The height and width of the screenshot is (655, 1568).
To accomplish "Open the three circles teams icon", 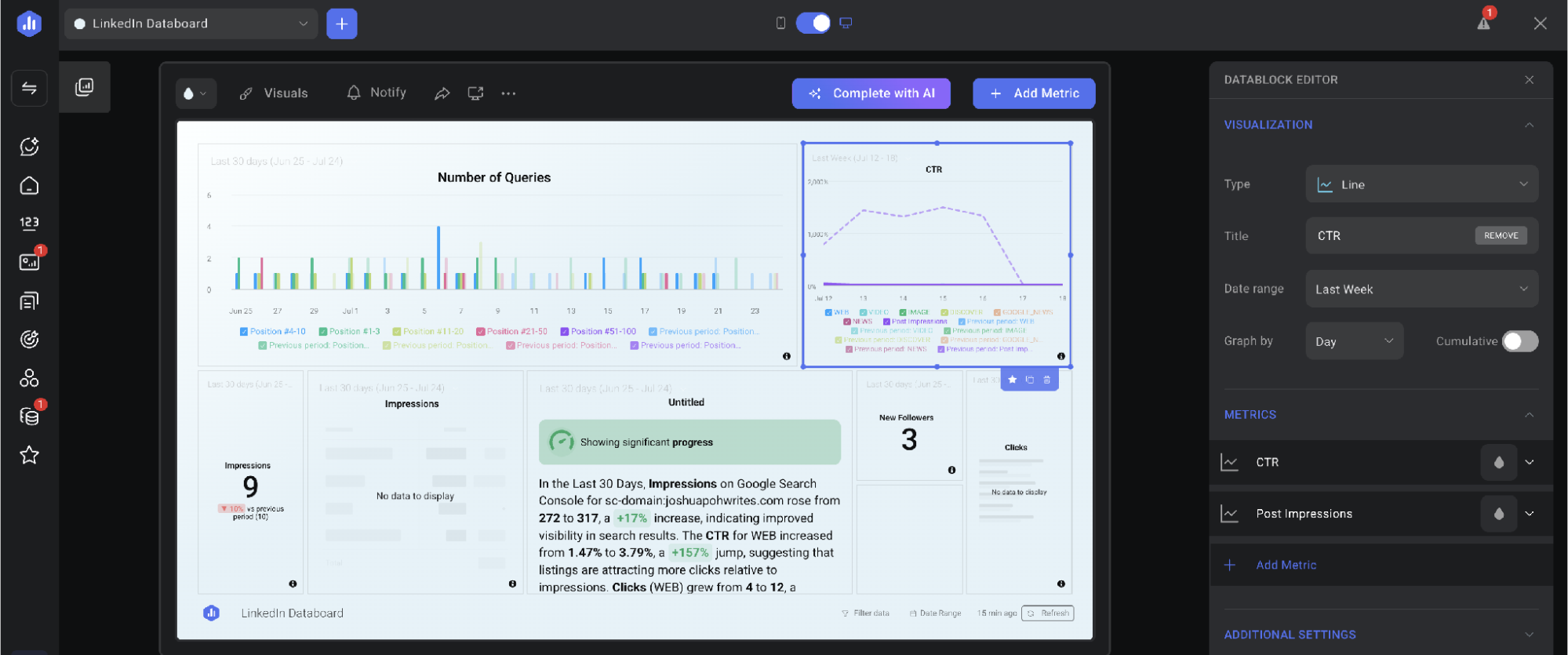I will point(29,378).
